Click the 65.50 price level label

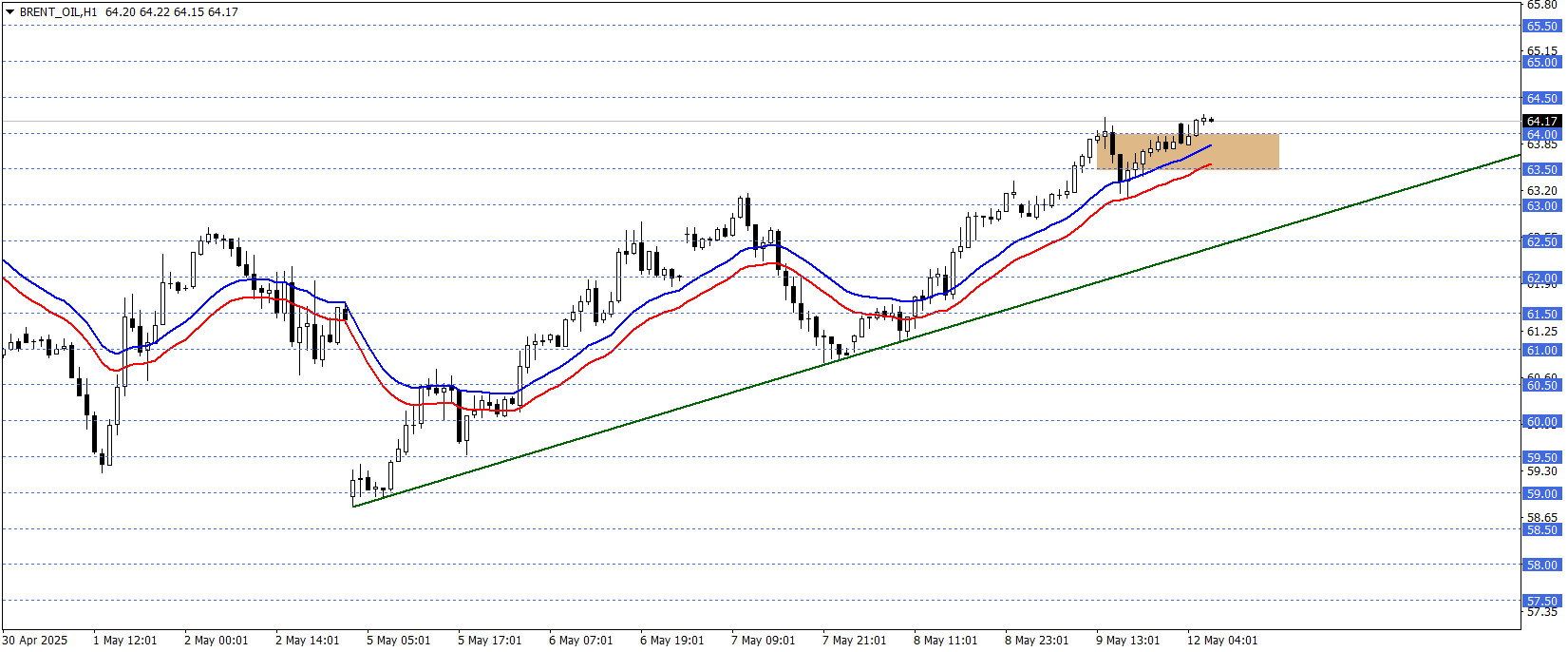(1542, 26)
